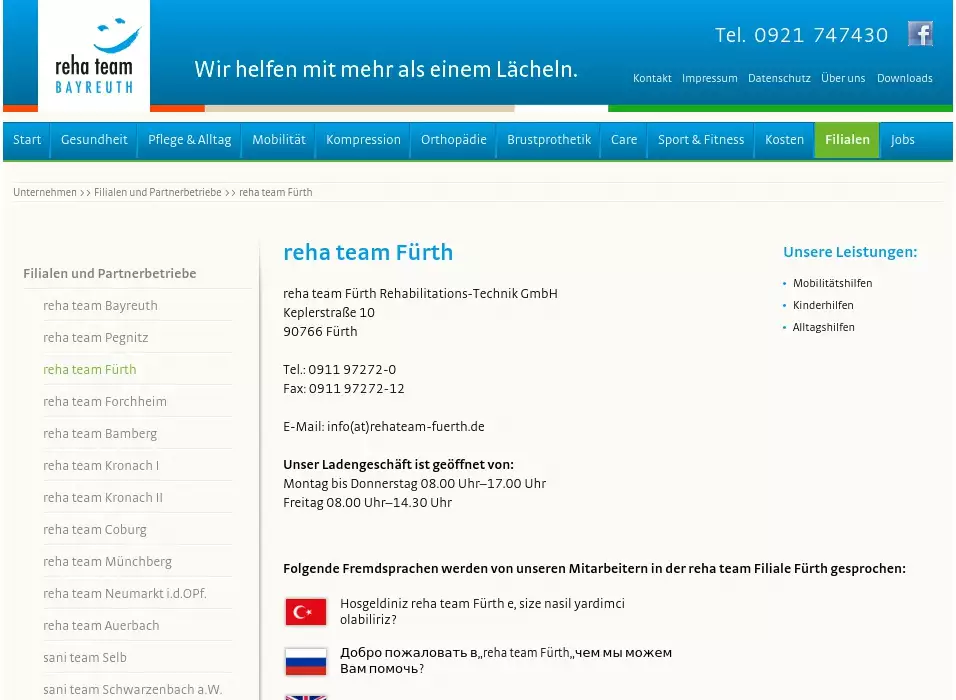The image size is (956, 700).
Task: Select reha team Bamberg in sidebar
Action: (100, 434)
